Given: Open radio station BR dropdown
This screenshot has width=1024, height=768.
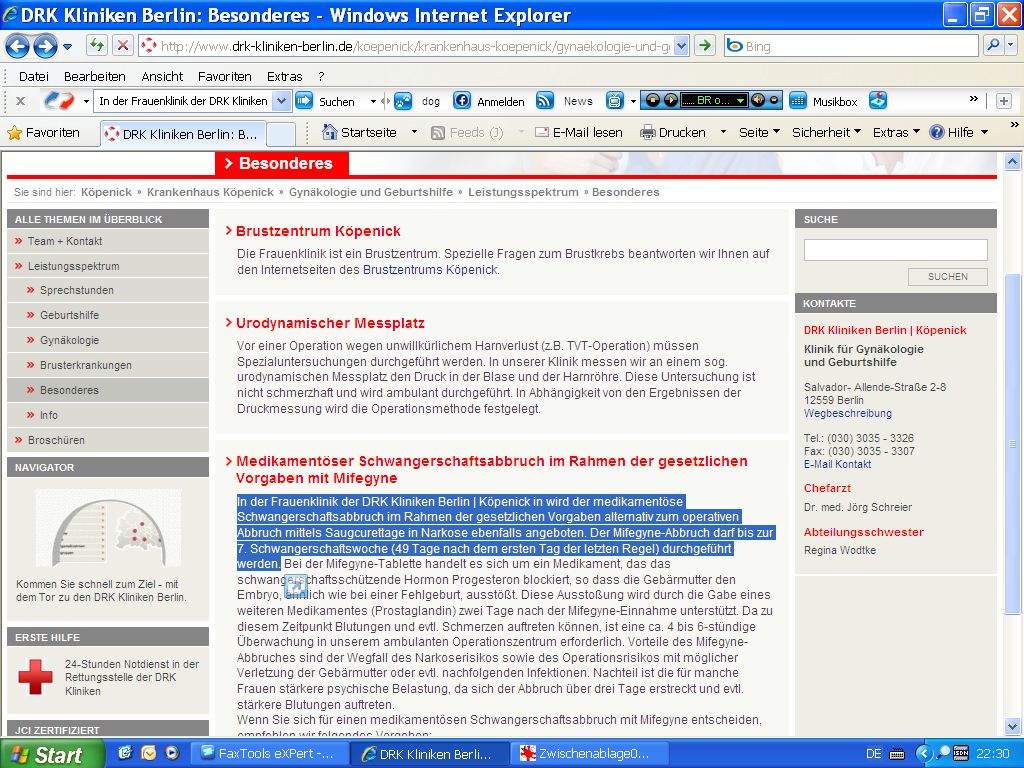Looking at the screenshot, I should [740, 101].
